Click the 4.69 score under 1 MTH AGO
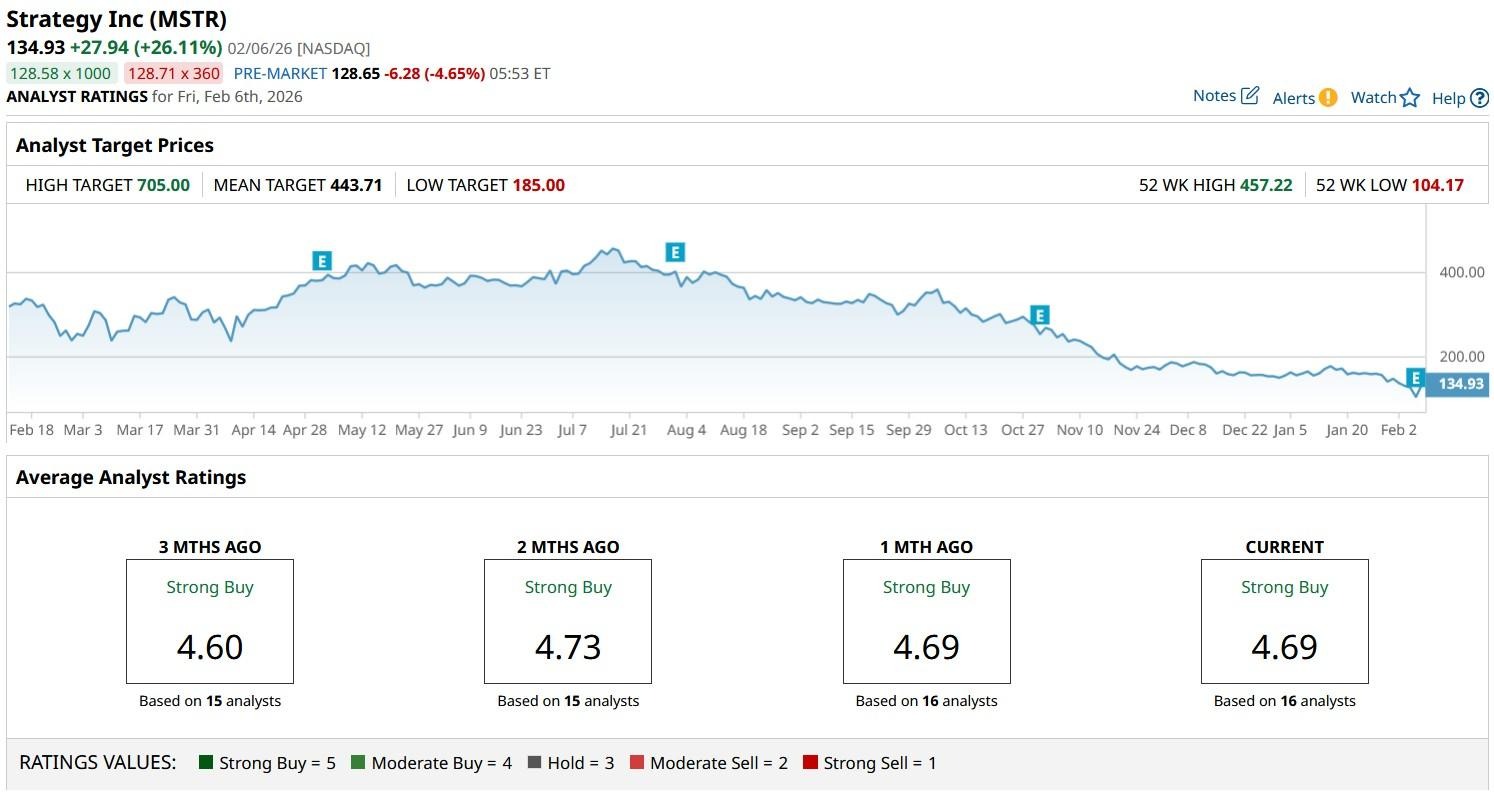The image size is (1494, 795). point(926,647)
